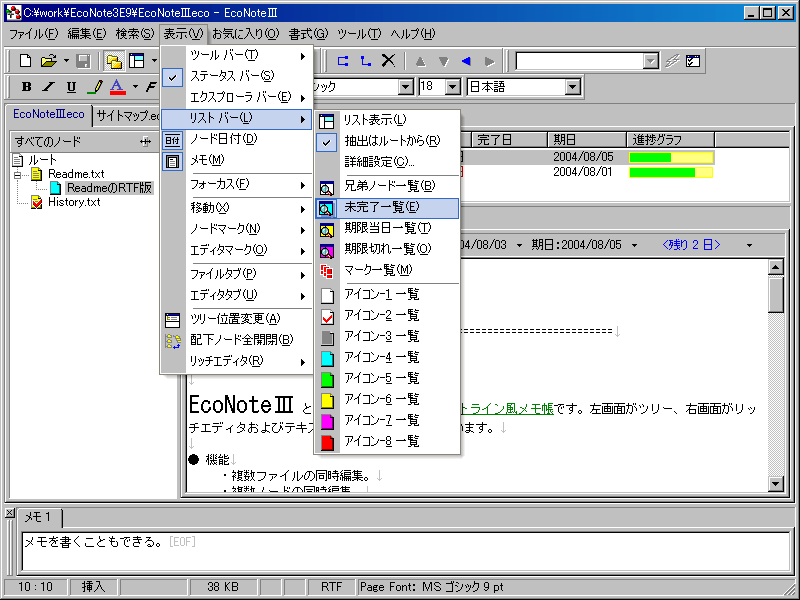Open the 編集 menu
This screenshot has height=600, width=800.
87,34
